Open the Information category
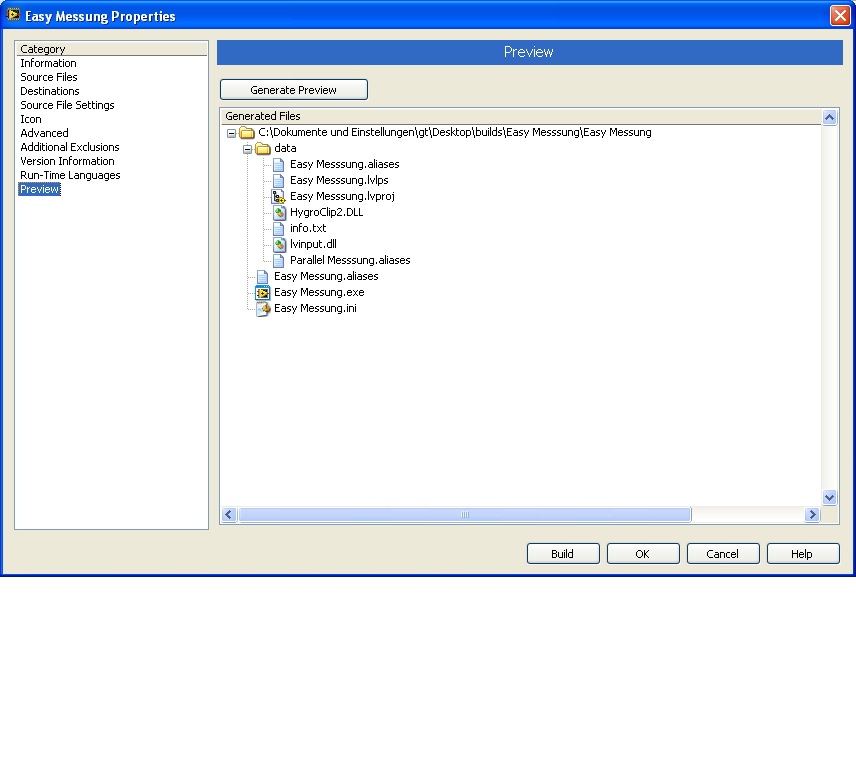Screen dimensions: 856x757 pyautogui.click(x=48, y=63)
